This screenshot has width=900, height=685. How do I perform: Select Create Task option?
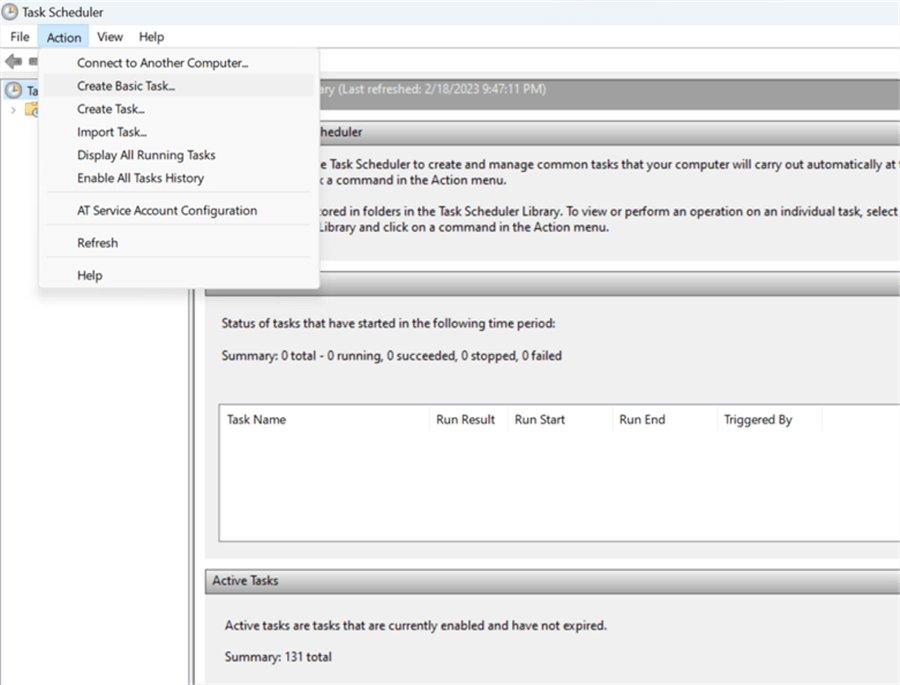pos(179,109)
